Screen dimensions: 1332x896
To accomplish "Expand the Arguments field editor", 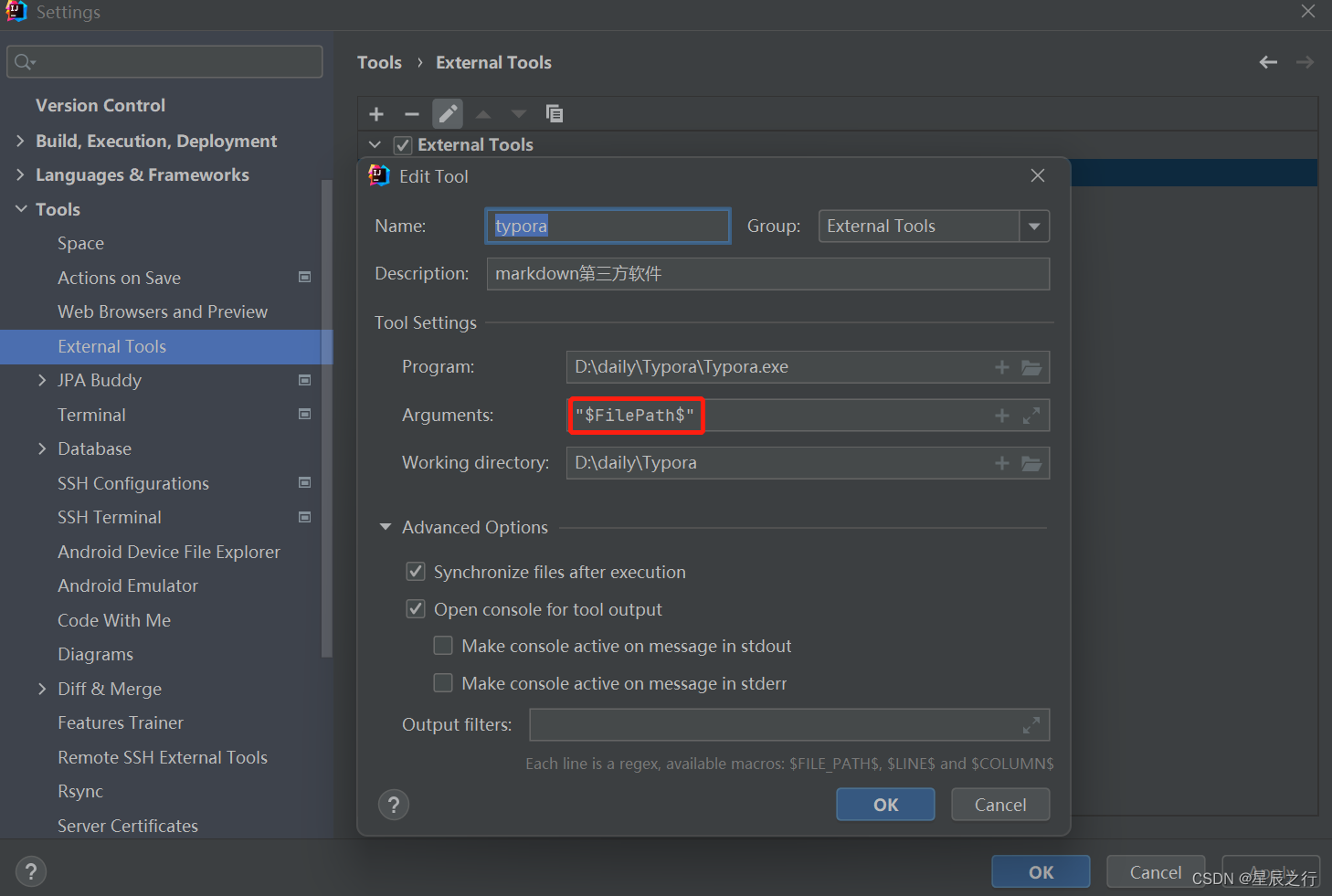I will pyautogui.click(x=1031, y=416).
